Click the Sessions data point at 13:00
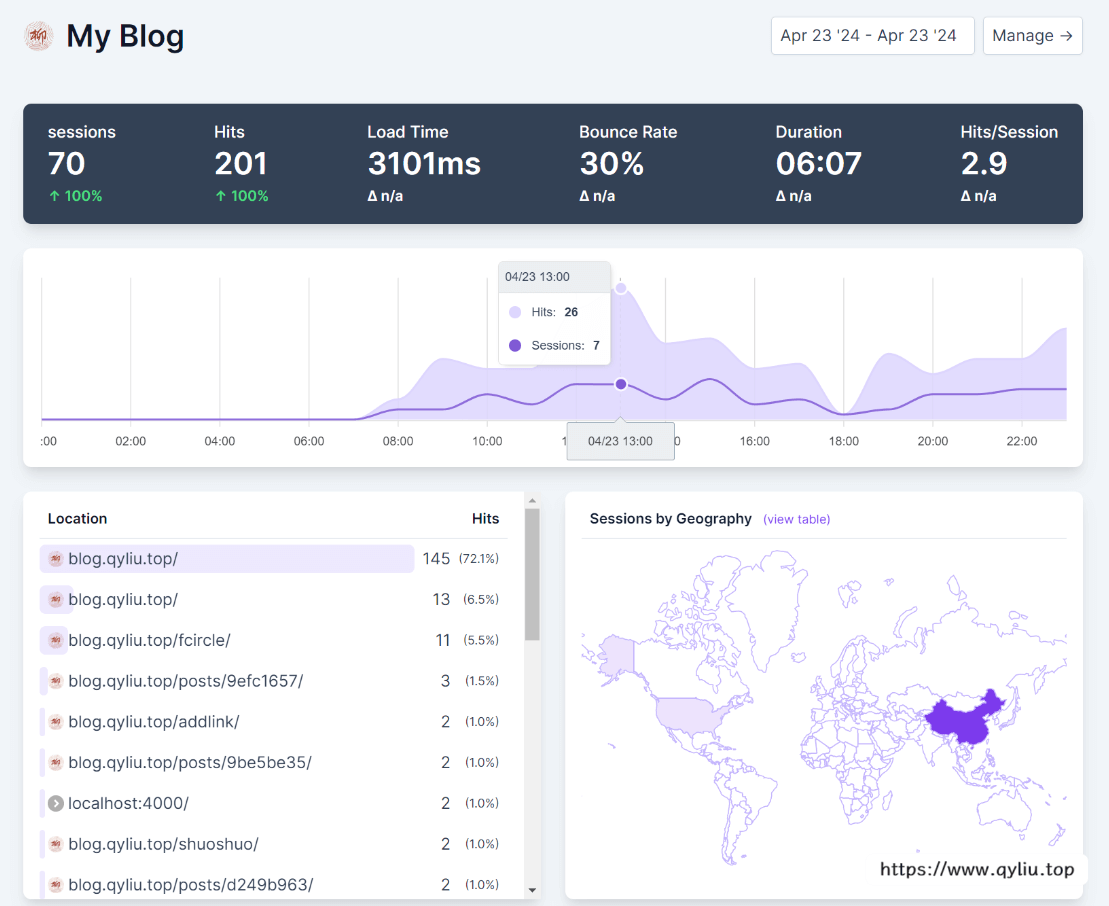The image size is (1109, 906). coord(621,385)
